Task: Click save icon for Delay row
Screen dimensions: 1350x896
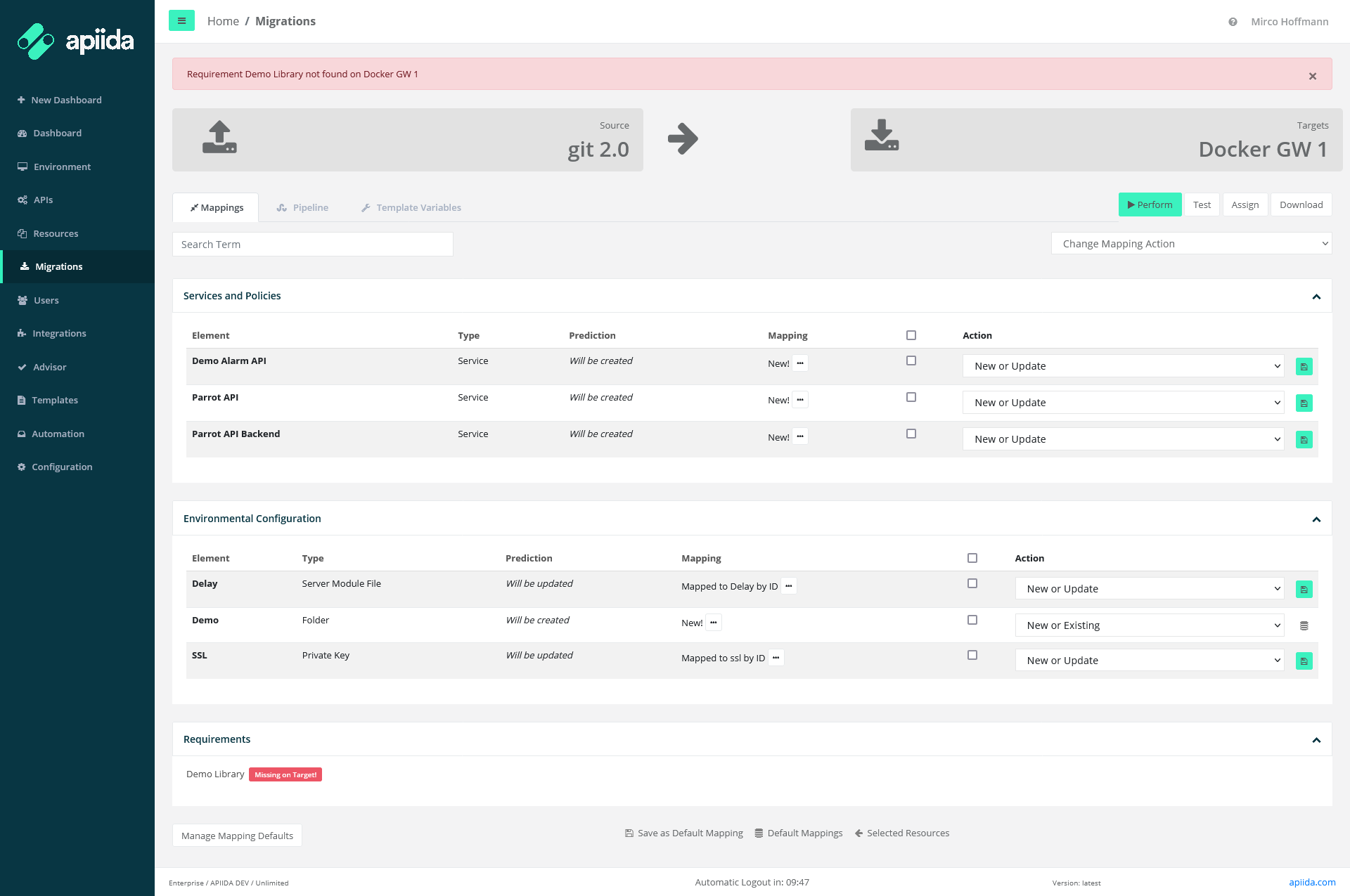Action: (x=1304, y=590)
